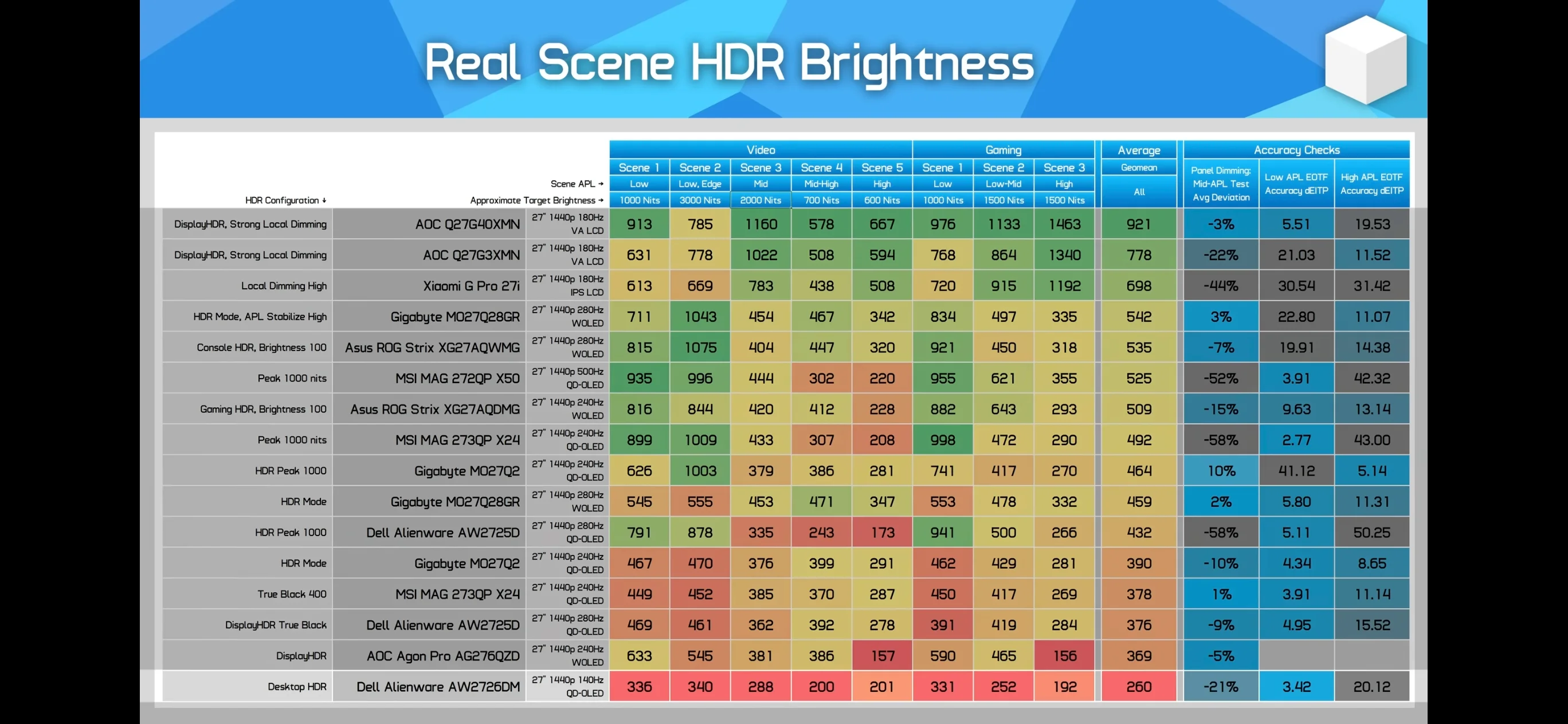
Task: Click the Panel Dimming Mid-APL Test header
Action: pos(1221,184)
